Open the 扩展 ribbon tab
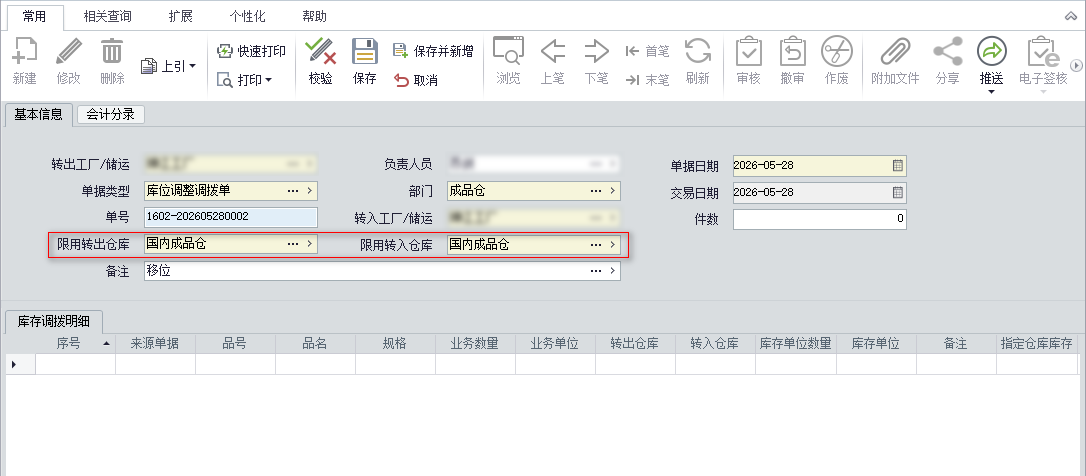This screenshot has width=1086, height=476. click(x=181, y=16)
